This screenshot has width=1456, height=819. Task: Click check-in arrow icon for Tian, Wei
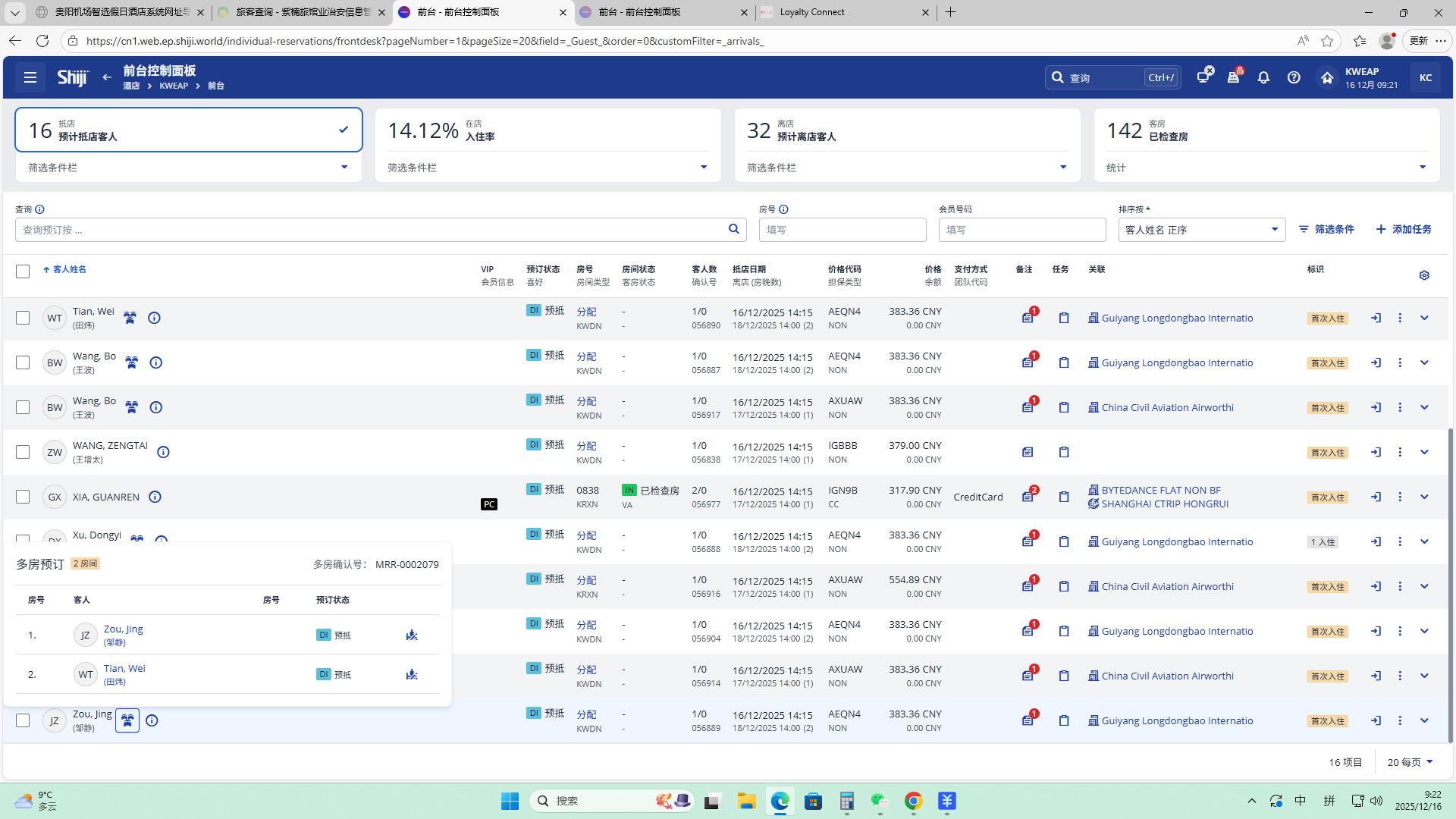point(1376,318)
